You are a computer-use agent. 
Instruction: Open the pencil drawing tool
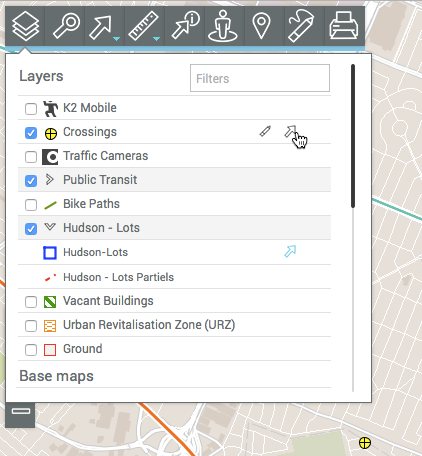[x=301, y=26]
